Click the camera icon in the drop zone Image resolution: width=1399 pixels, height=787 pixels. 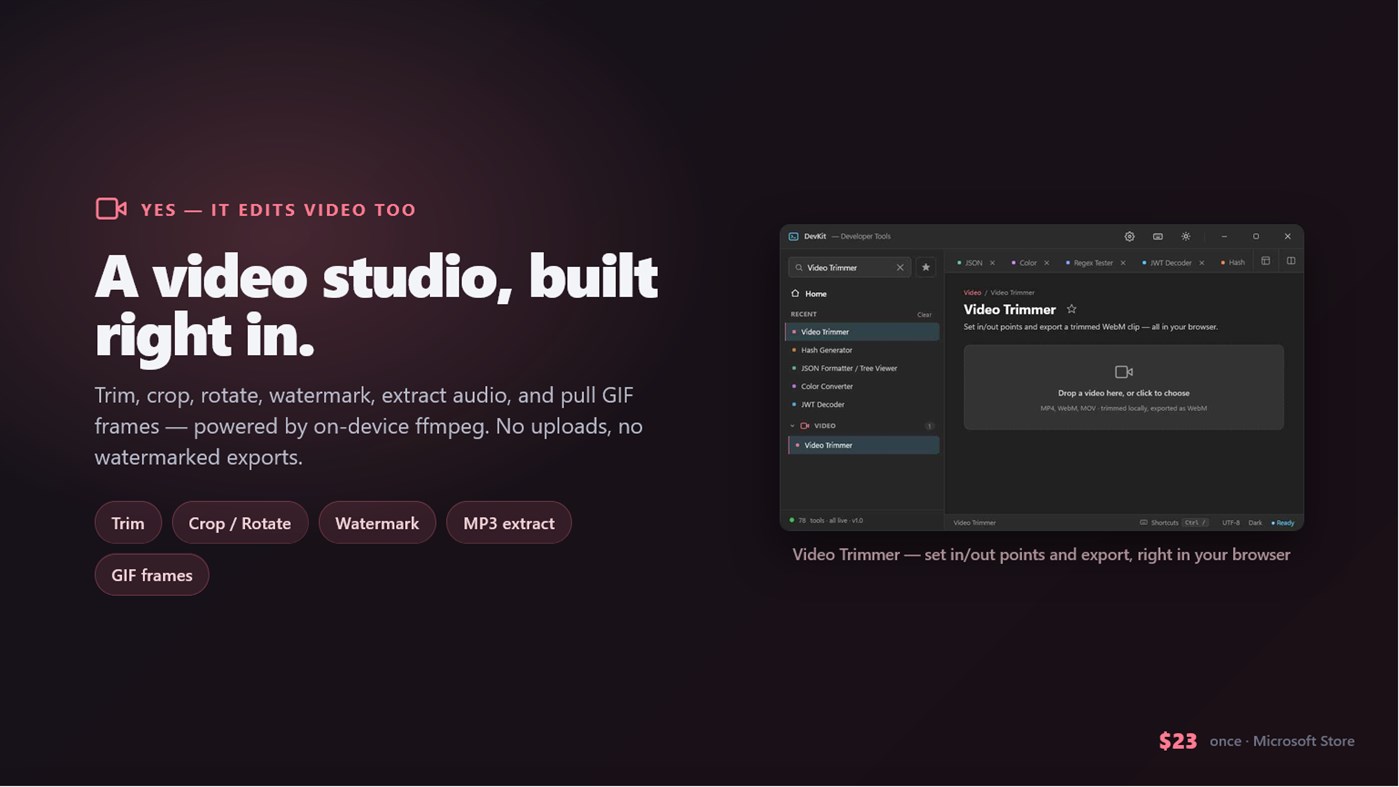1124,372
